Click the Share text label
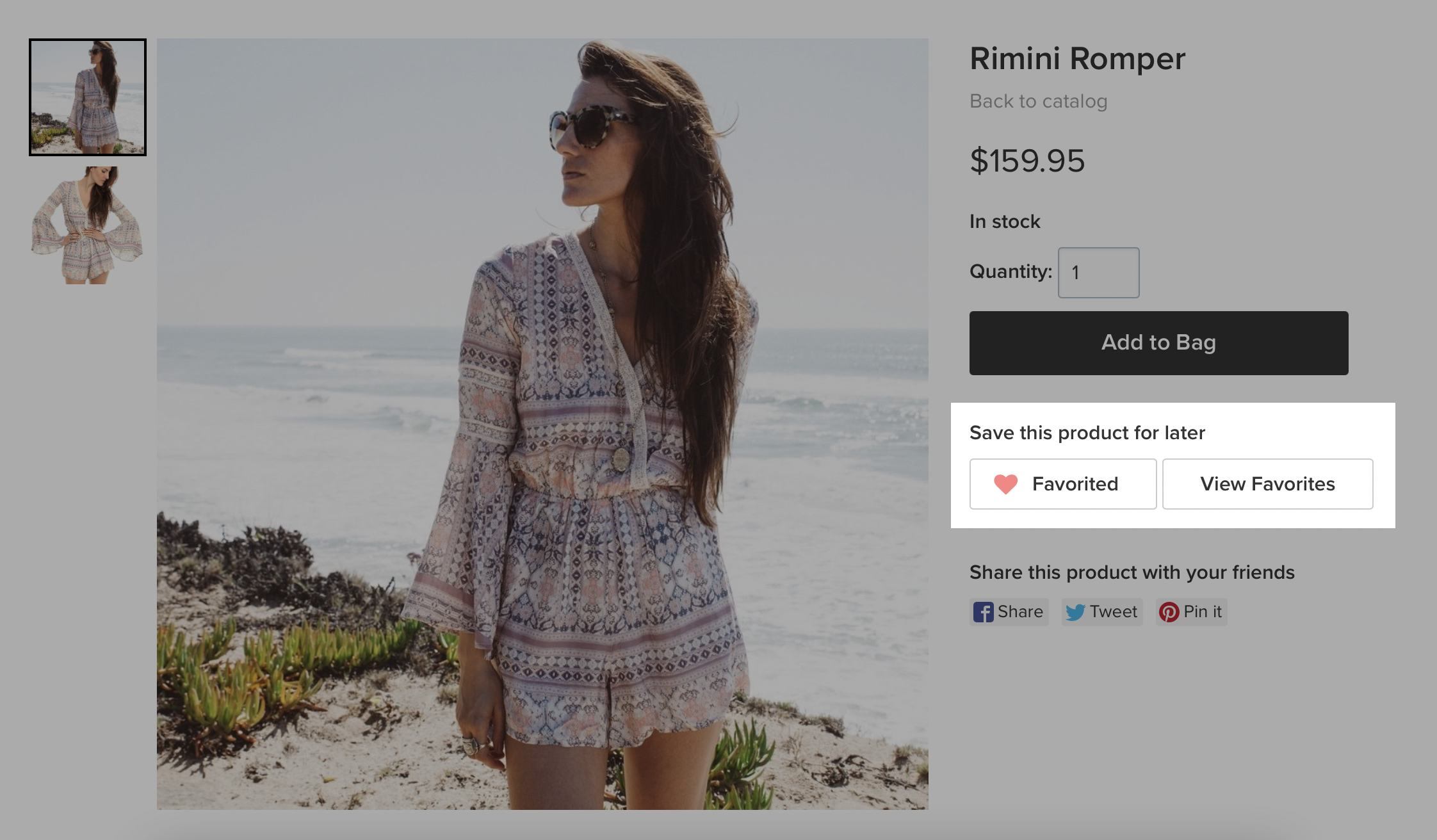The image size is (1437, 840). 1020,612
